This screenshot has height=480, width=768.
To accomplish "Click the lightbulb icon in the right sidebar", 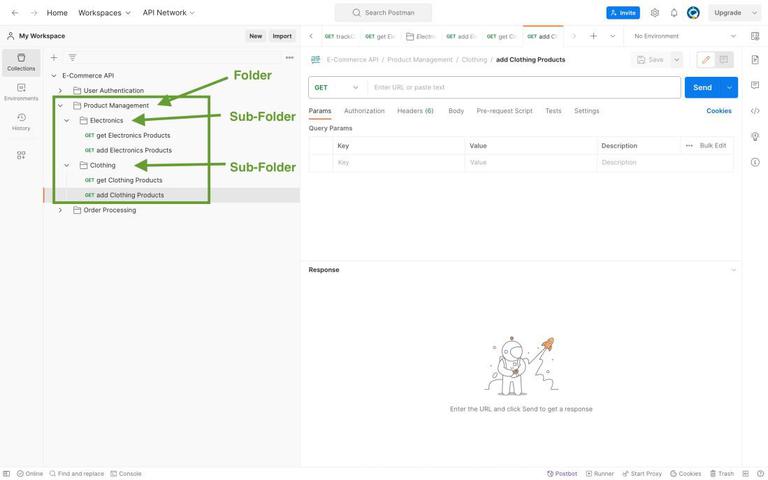I will pos(755,136).
